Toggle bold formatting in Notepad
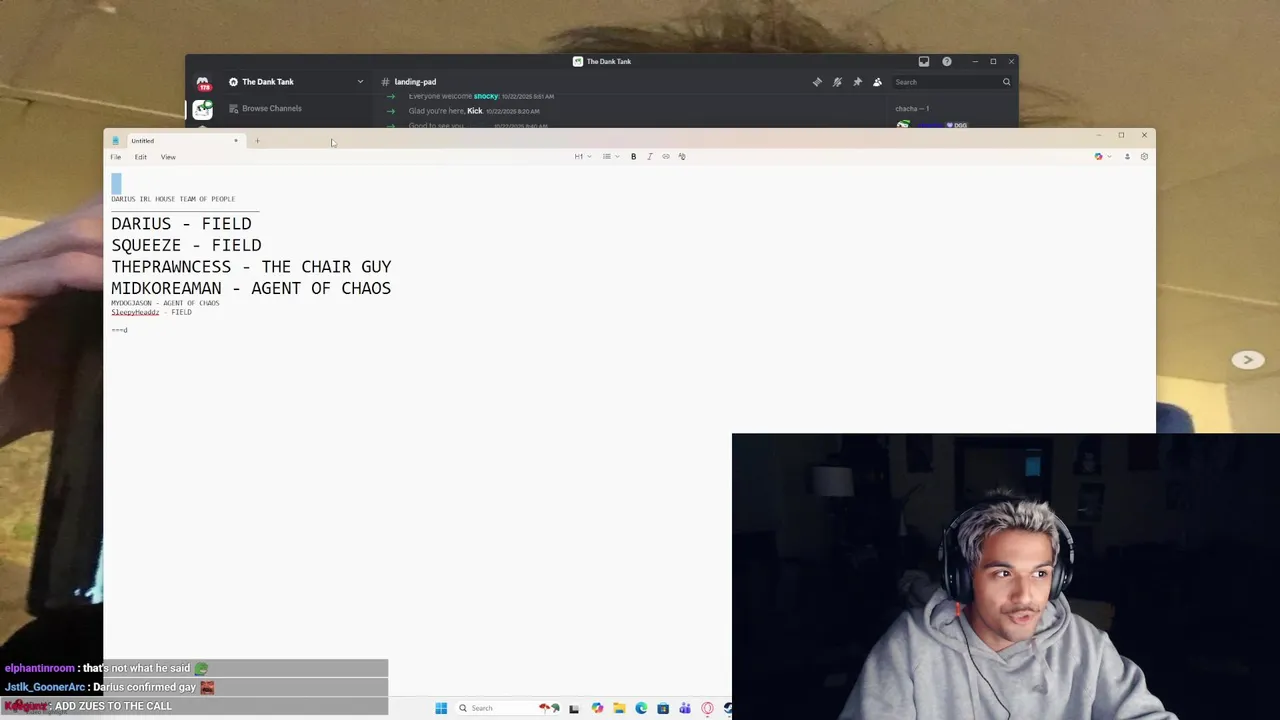The width and height of the screenshot is (1280, 720). pos(633,156)
